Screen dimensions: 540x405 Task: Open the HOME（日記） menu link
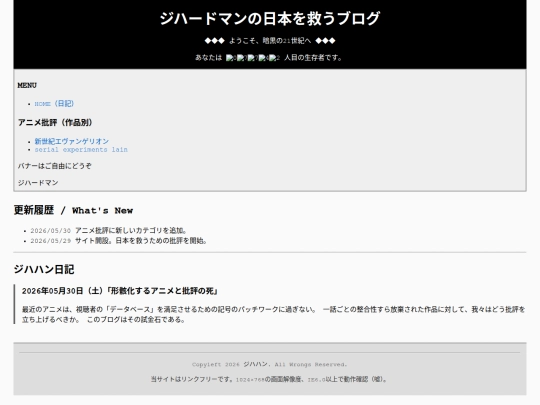click(x=54, y=104)
